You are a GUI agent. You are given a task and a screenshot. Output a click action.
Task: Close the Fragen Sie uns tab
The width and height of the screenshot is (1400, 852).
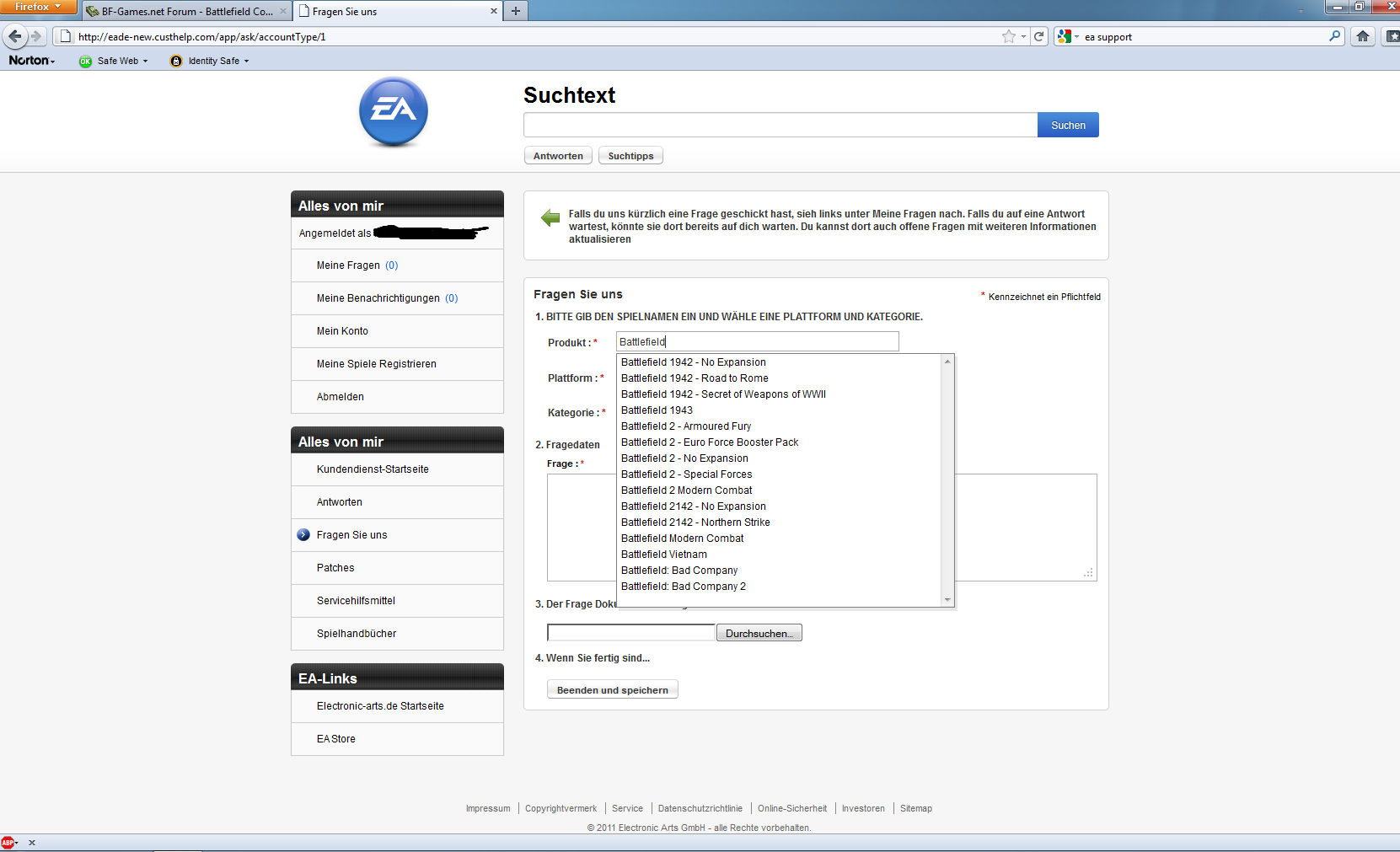click(494, 11)
